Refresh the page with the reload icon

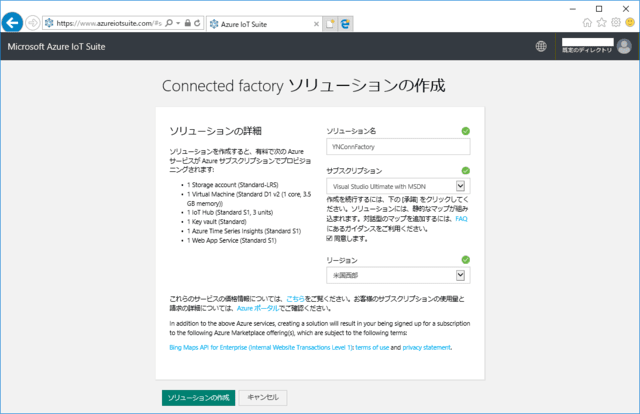[198, 23]
